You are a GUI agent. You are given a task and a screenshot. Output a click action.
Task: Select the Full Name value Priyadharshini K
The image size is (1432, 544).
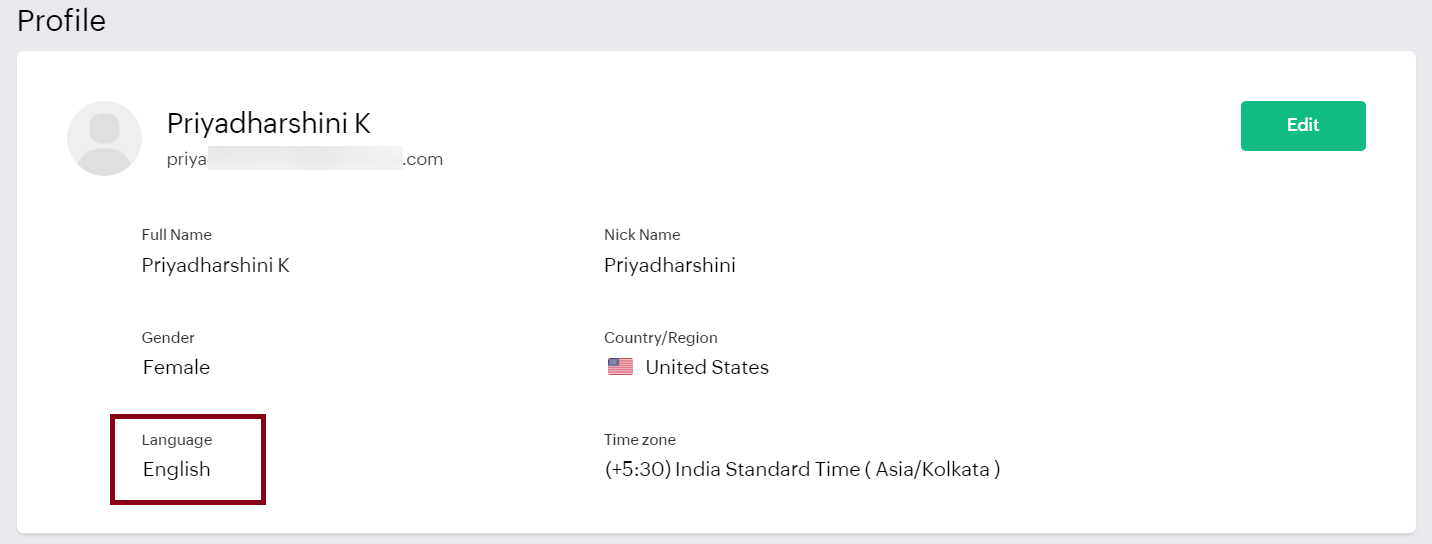[x=215, y=265]
